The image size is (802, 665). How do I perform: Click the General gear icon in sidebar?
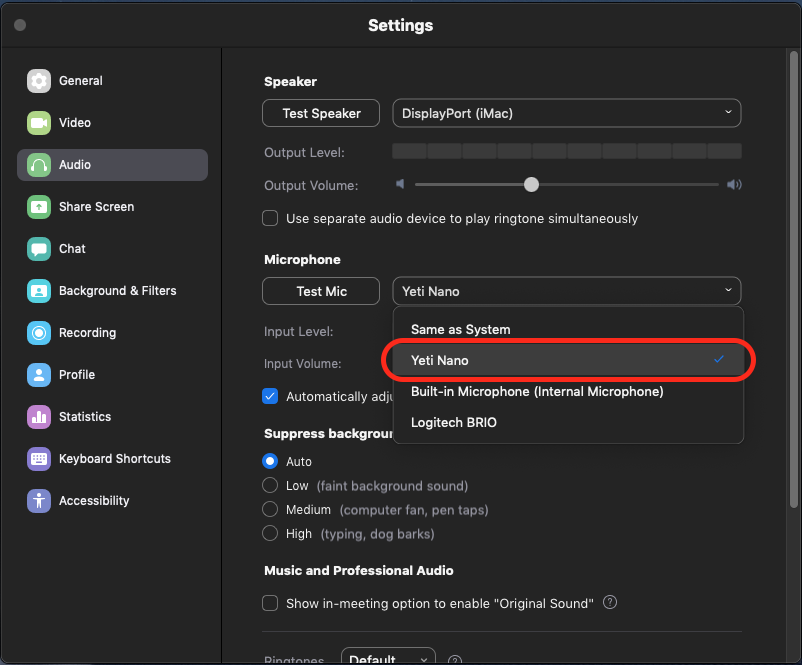39,81
